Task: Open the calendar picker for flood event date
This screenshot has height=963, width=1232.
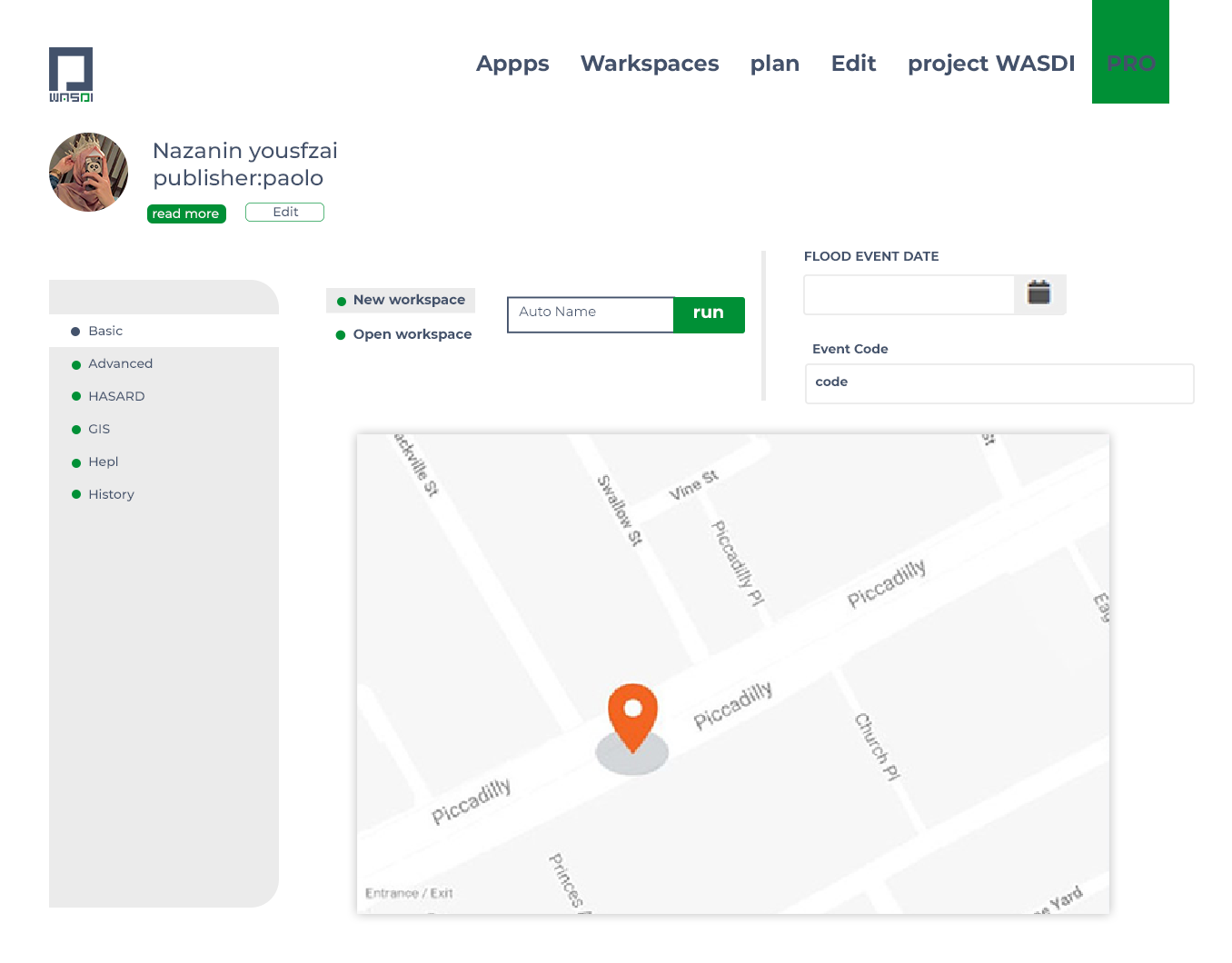Action: point(1038,293)
